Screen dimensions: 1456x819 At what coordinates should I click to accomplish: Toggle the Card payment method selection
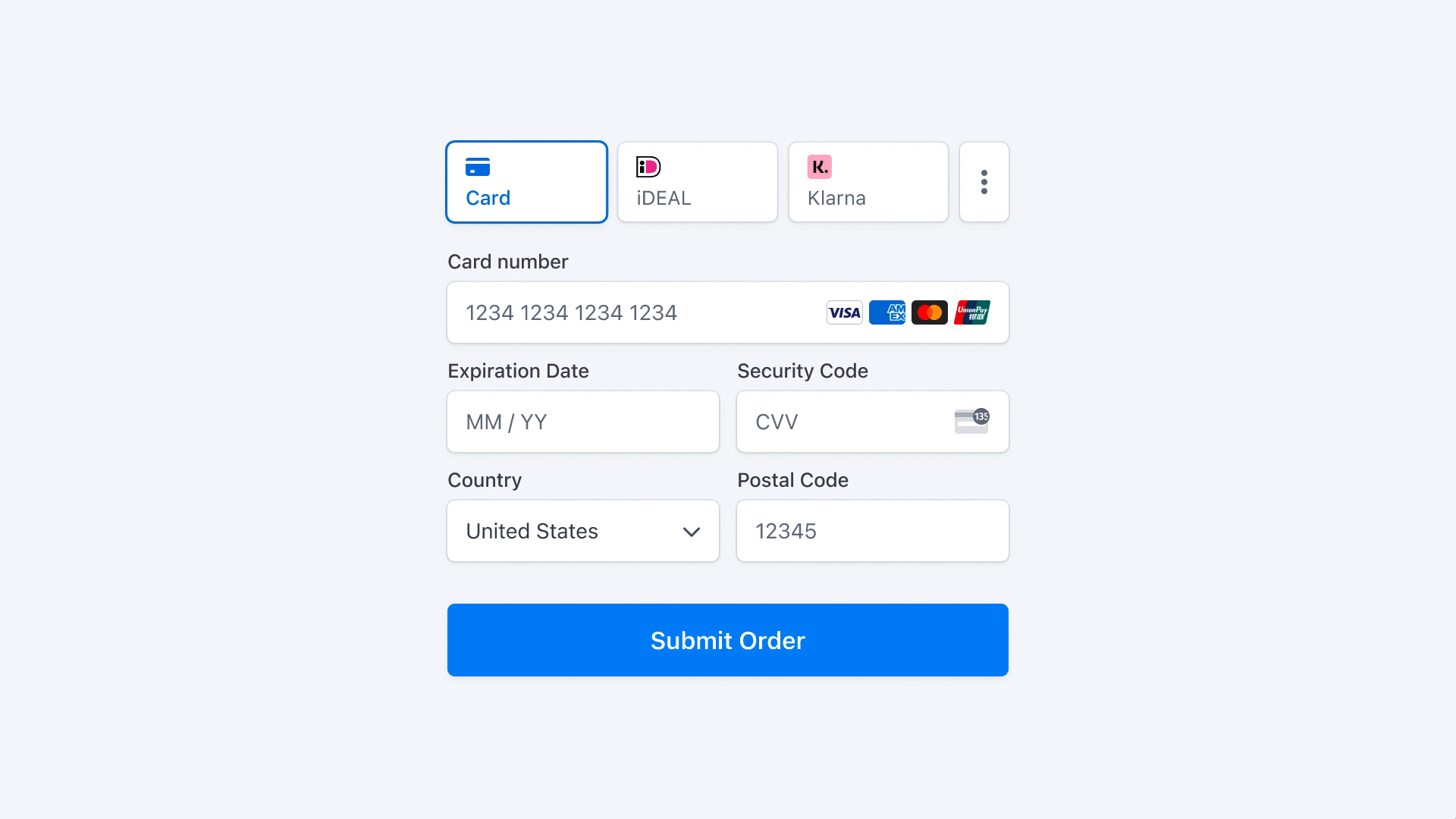pos(528,182)
